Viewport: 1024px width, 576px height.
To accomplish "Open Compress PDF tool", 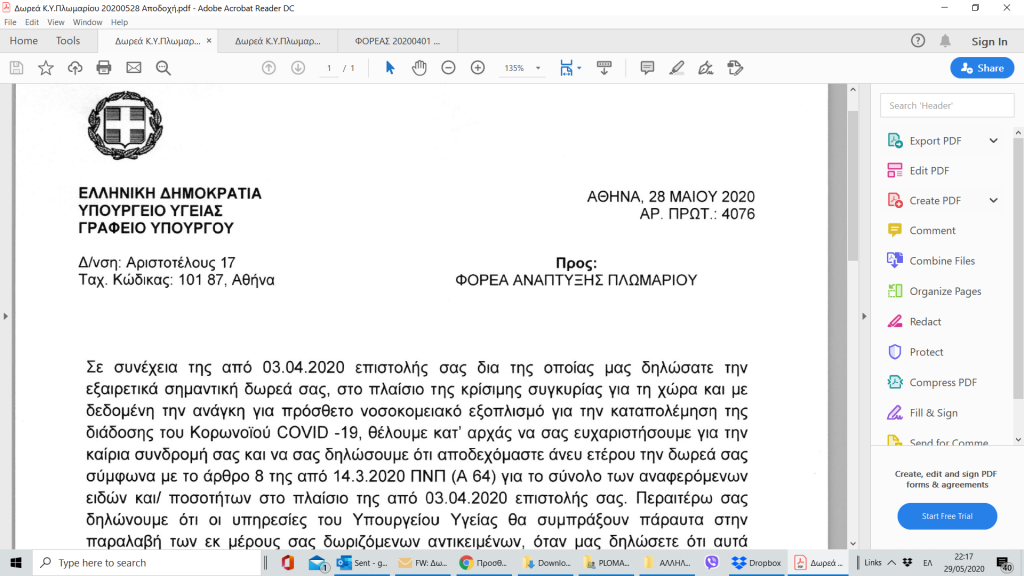I will coord(943,383).
